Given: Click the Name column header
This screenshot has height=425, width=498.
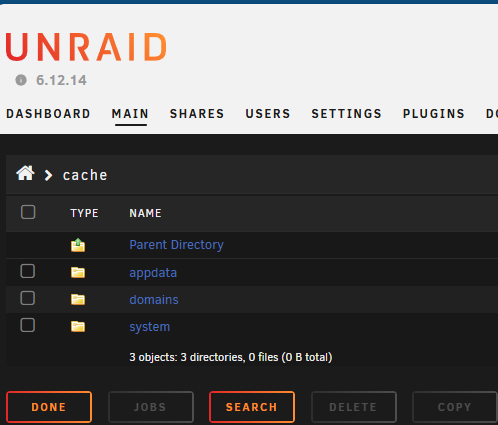Looking at the screenshot, I should [145, 213].
